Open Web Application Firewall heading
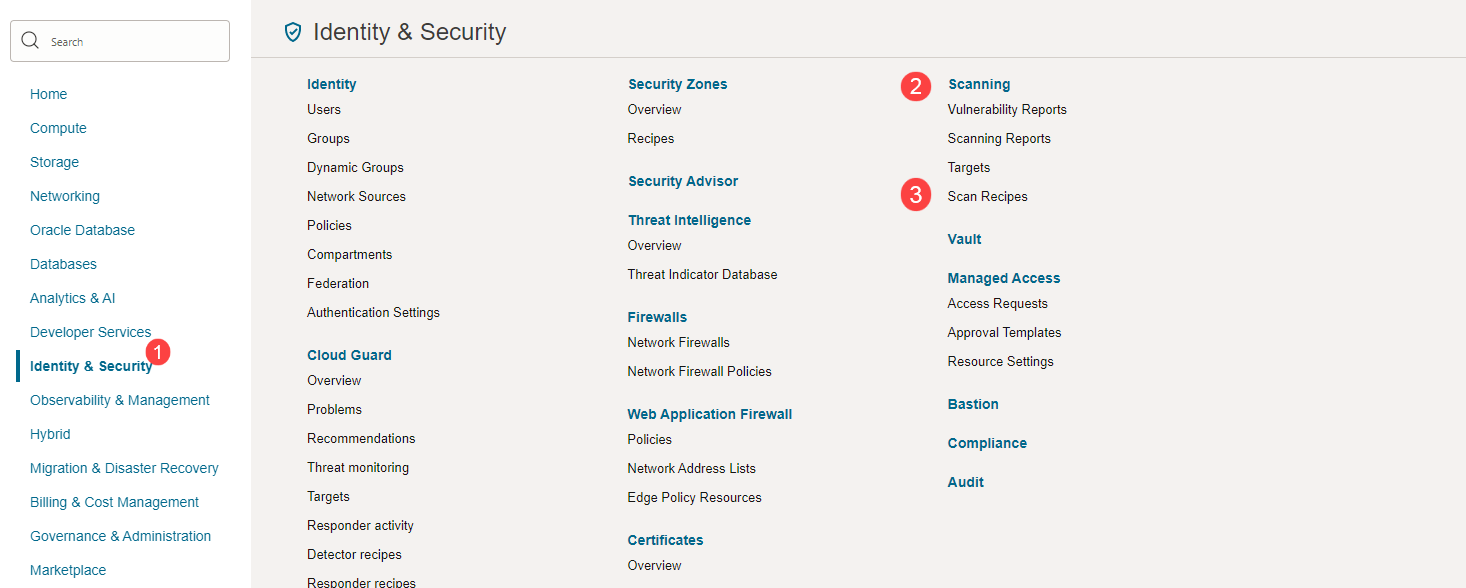The height and width of the screenshot is (588, 1466). click(x=710, y=414)
